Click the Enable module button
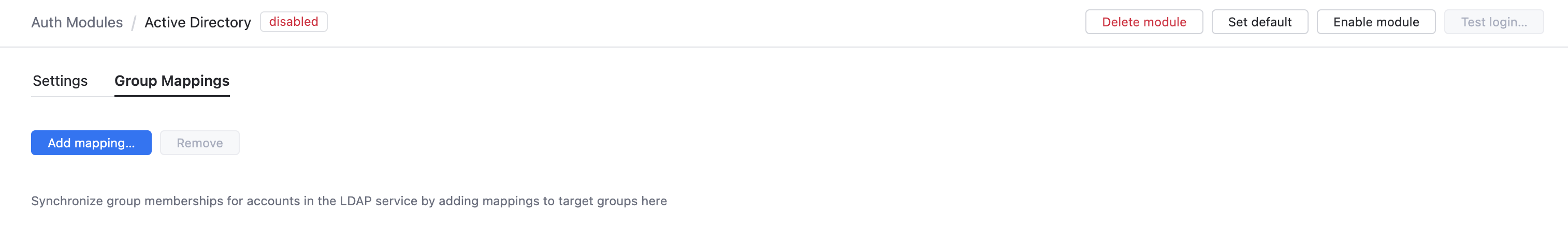This screenshot has width=1568, height=243. point(1375,22)
